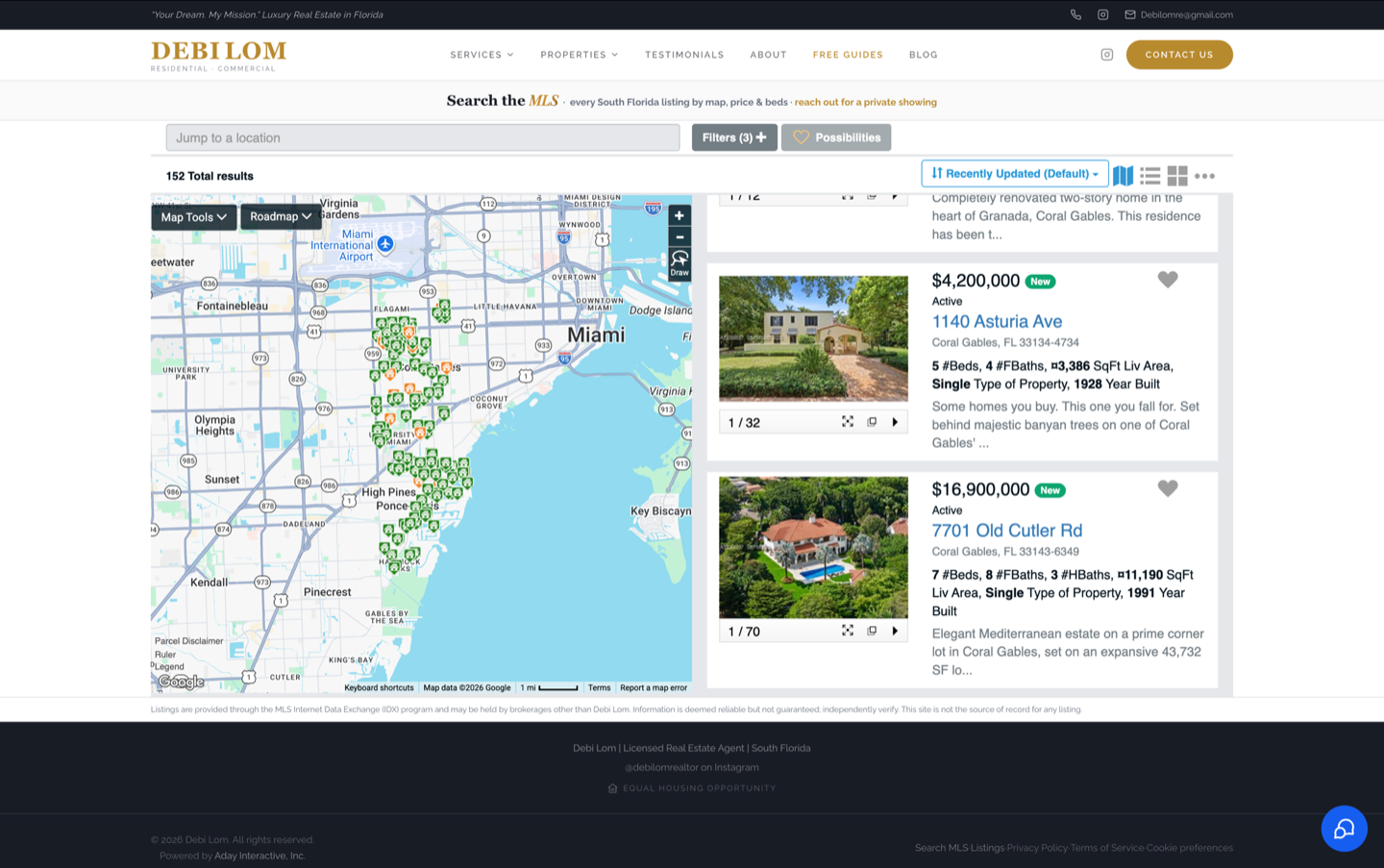Viewport: 1384px width, 868px height.
Task: Click the phone icon in top bar
Action: 1075,14
